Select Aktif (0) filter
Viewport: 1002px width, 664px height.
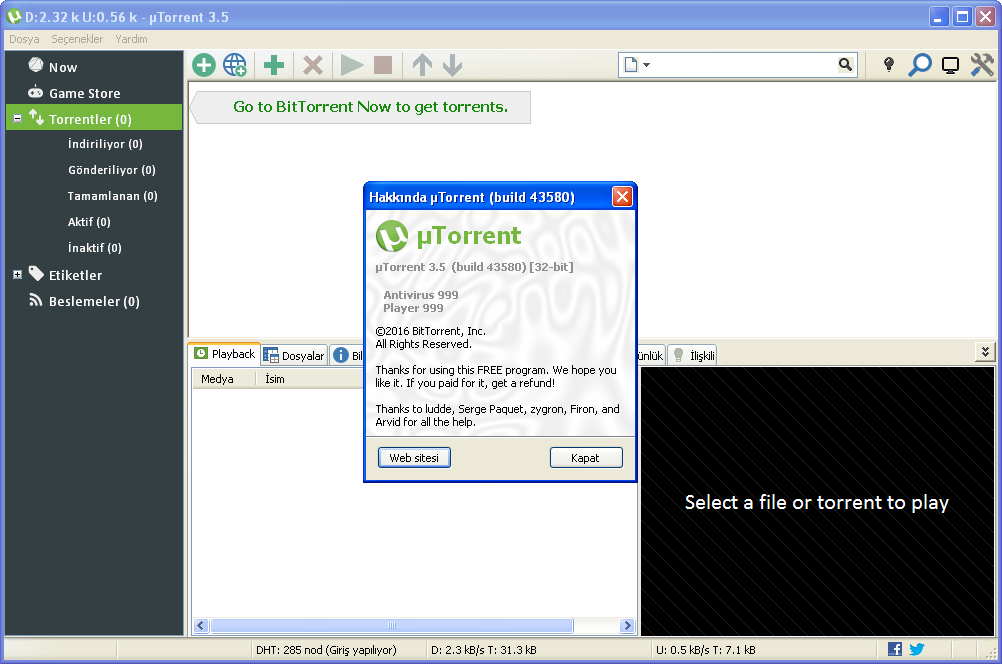89,222
